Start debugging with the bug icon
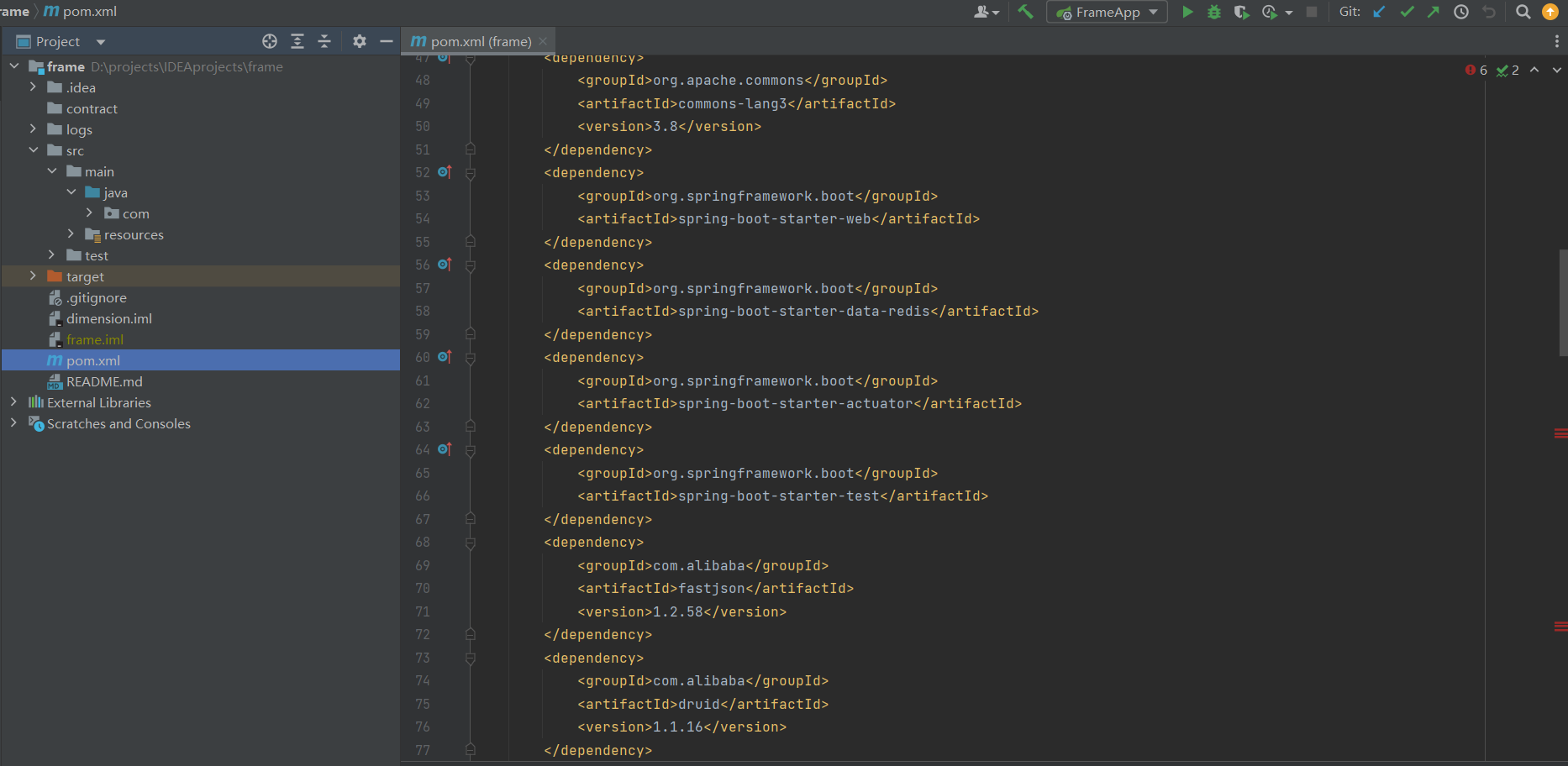The width and height of the screenshot is (1568, 766). (x=1214, y=12)
